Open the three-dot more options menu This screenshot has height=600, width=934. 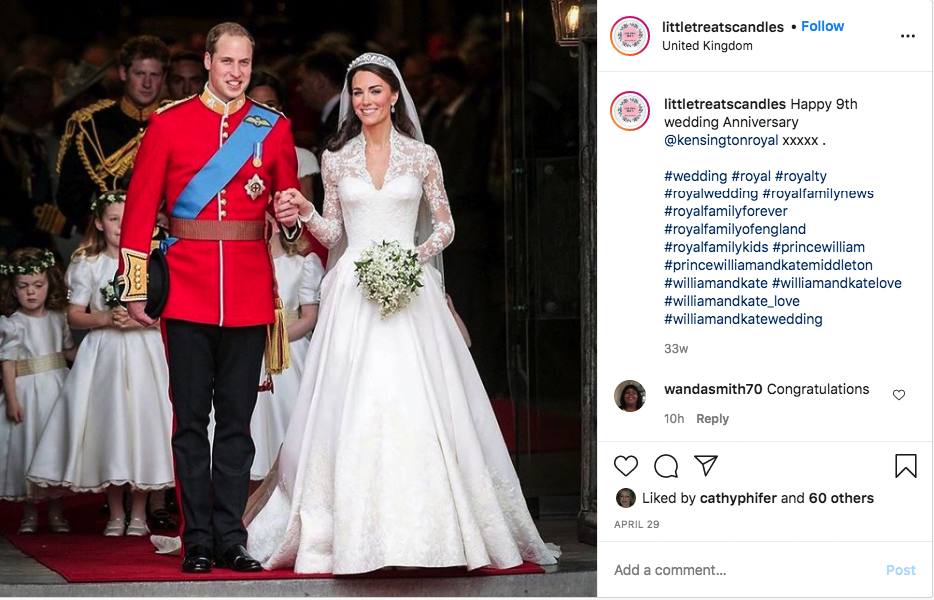click(907, 36)
